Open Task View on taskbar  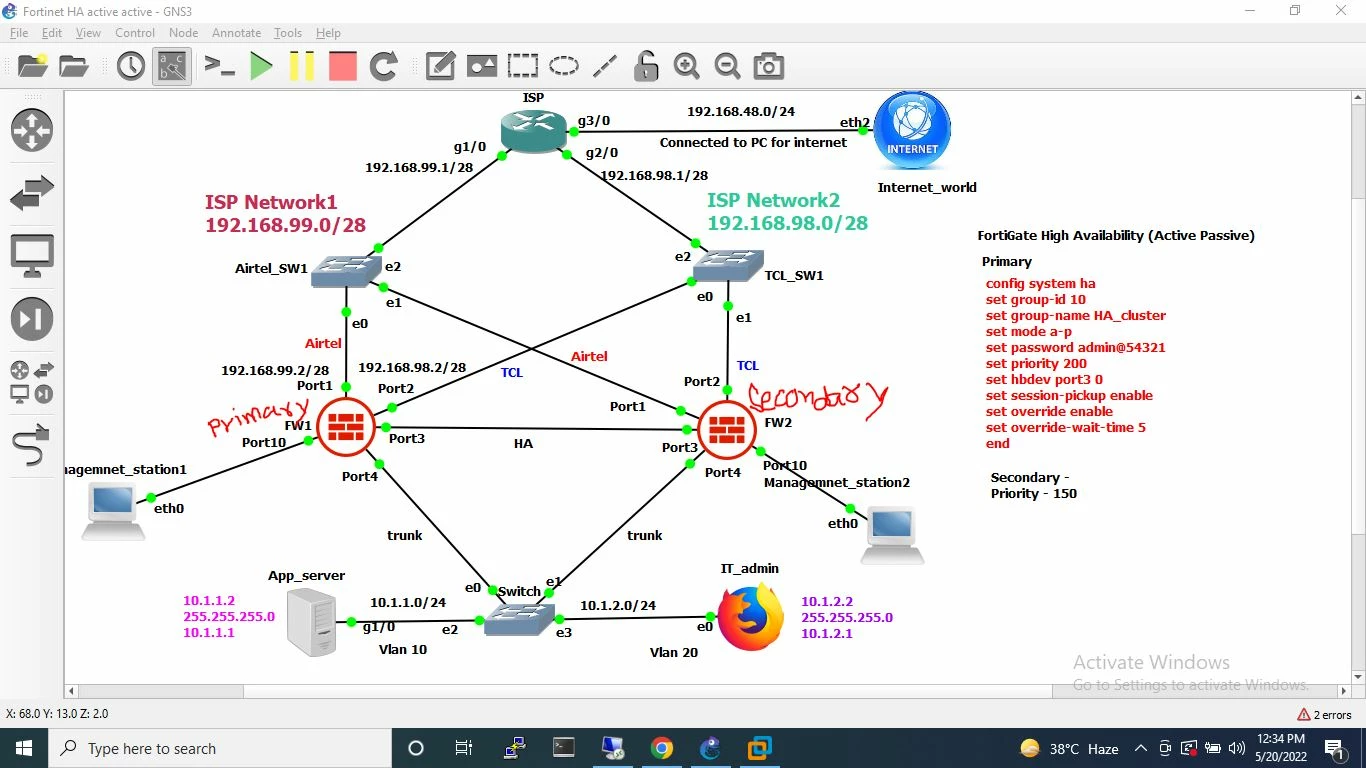point(464,748)
